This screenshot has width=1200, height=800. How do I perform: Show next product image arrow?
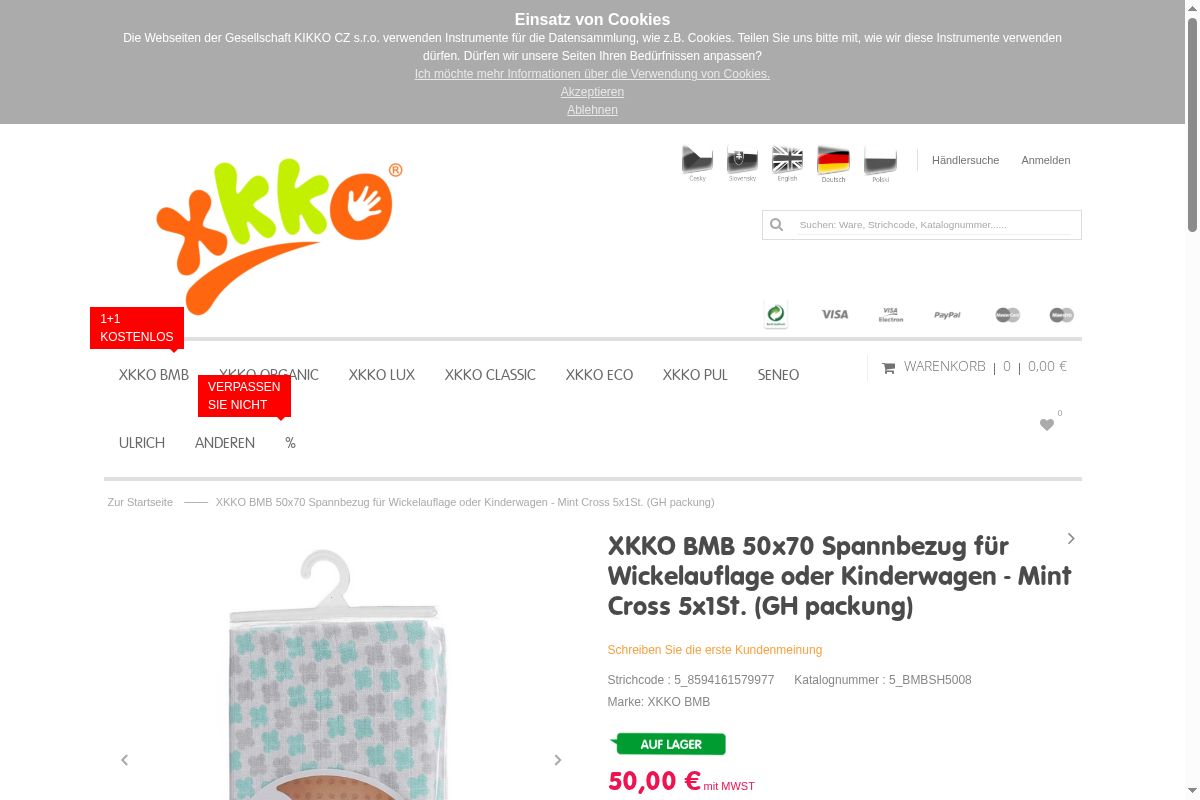click(558, 760)
